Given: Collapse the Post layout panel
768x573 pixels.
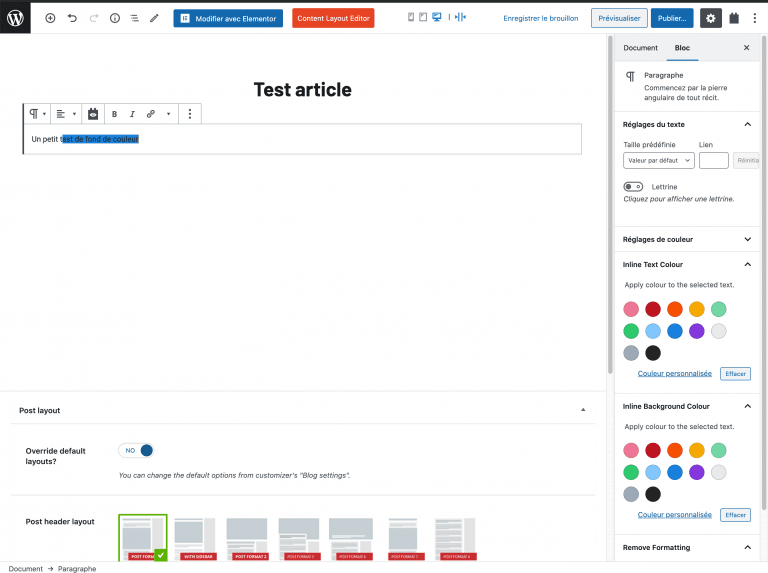Looking at the screenshot, I should point(583,410).
